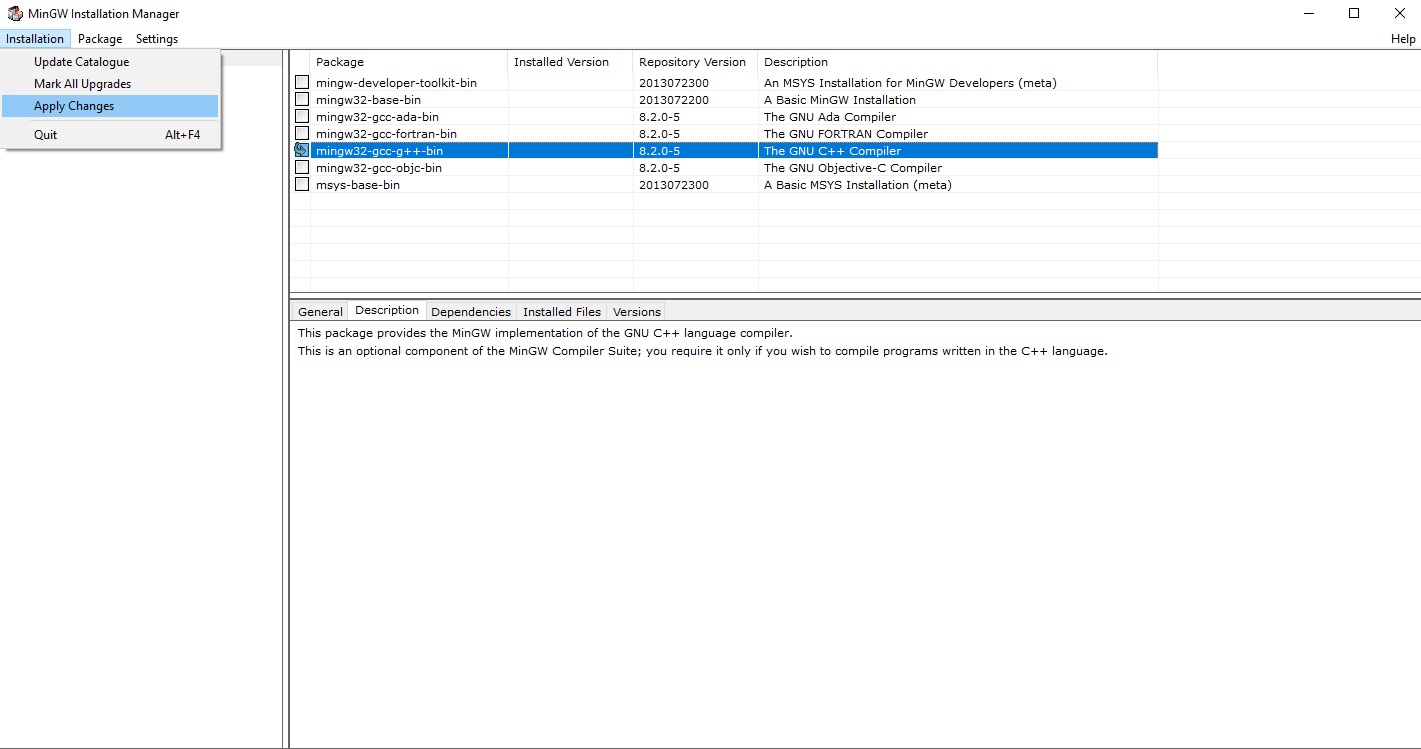Open the Installation menu

35,39
